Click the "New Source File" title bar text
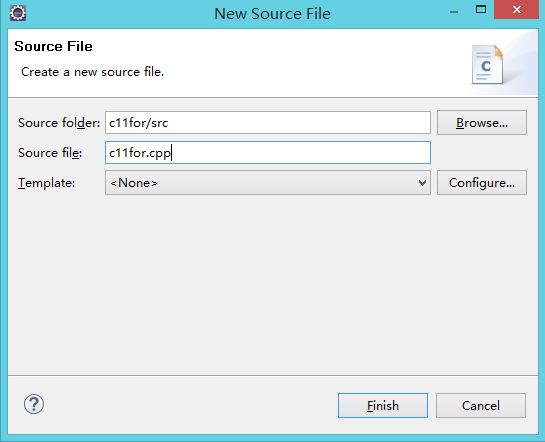 [272, 14]
